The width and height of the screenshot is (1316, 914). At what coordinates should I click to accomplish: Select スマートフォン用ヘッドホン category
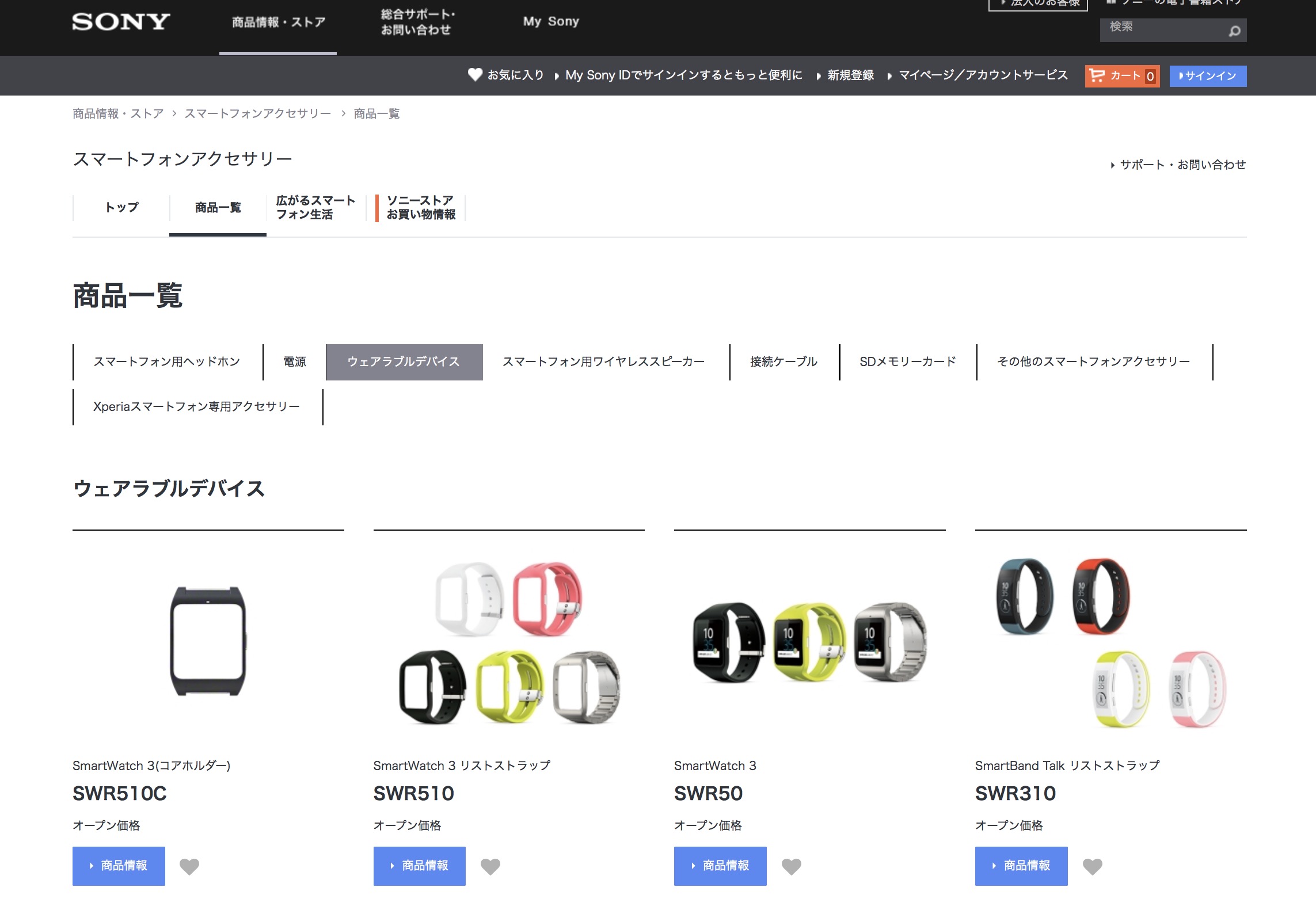coord(167,361)
